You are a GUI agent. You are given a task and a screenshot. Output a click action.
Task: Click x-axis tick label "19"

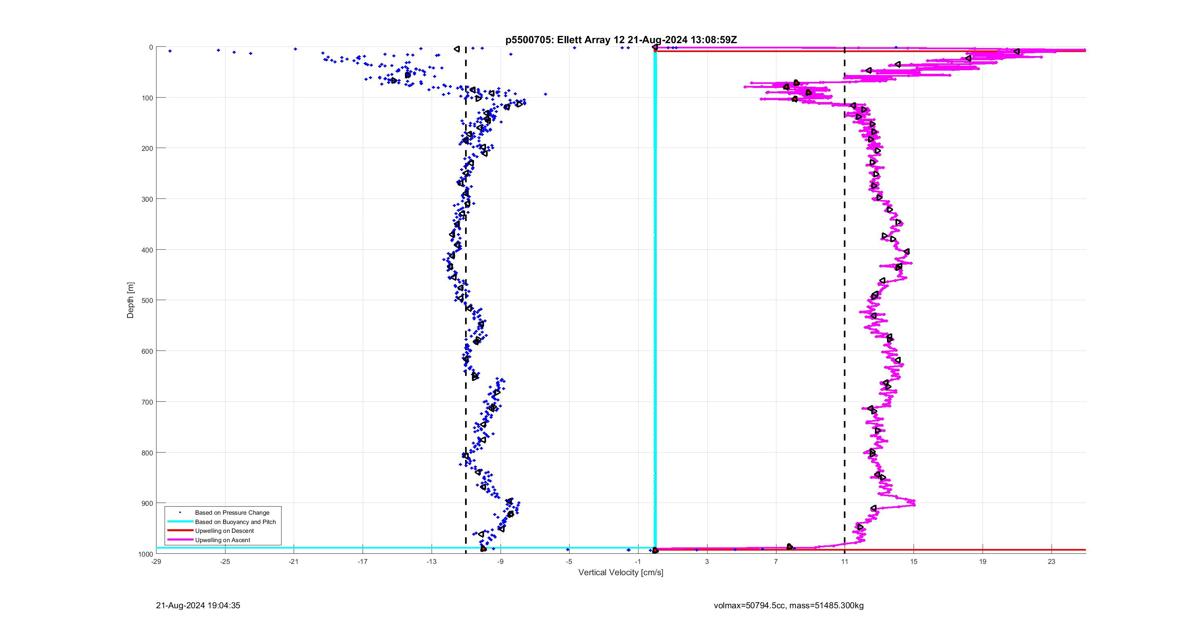point(983,561)
